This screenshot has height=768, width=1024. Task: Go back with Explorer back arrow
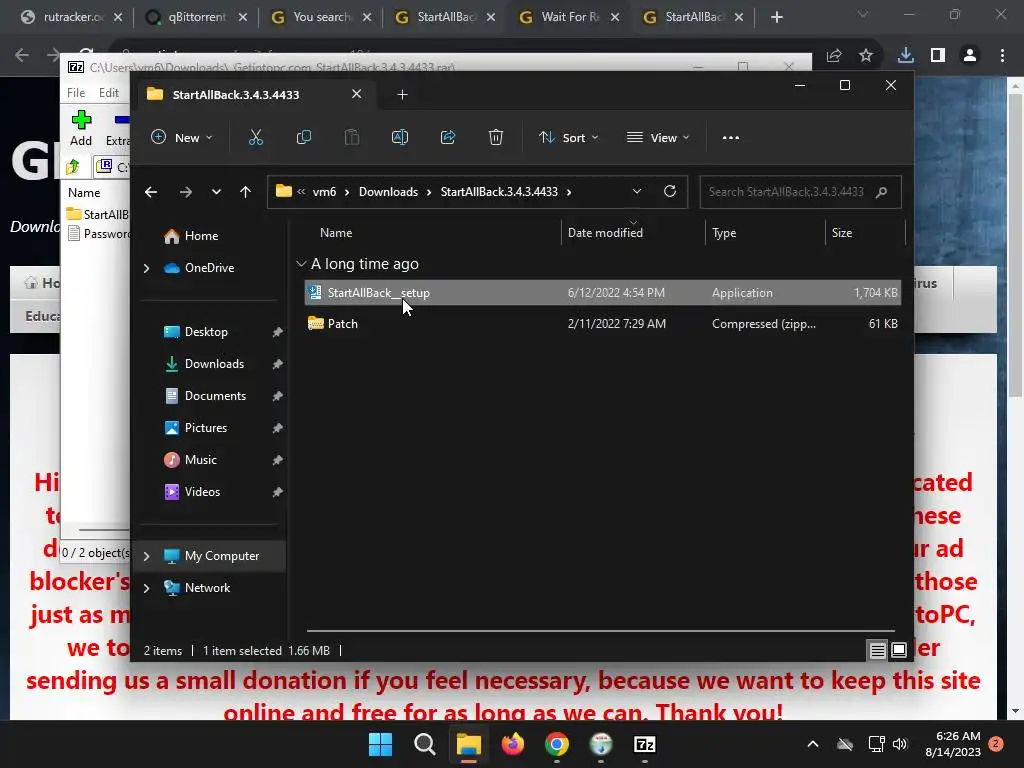[151, 192]
